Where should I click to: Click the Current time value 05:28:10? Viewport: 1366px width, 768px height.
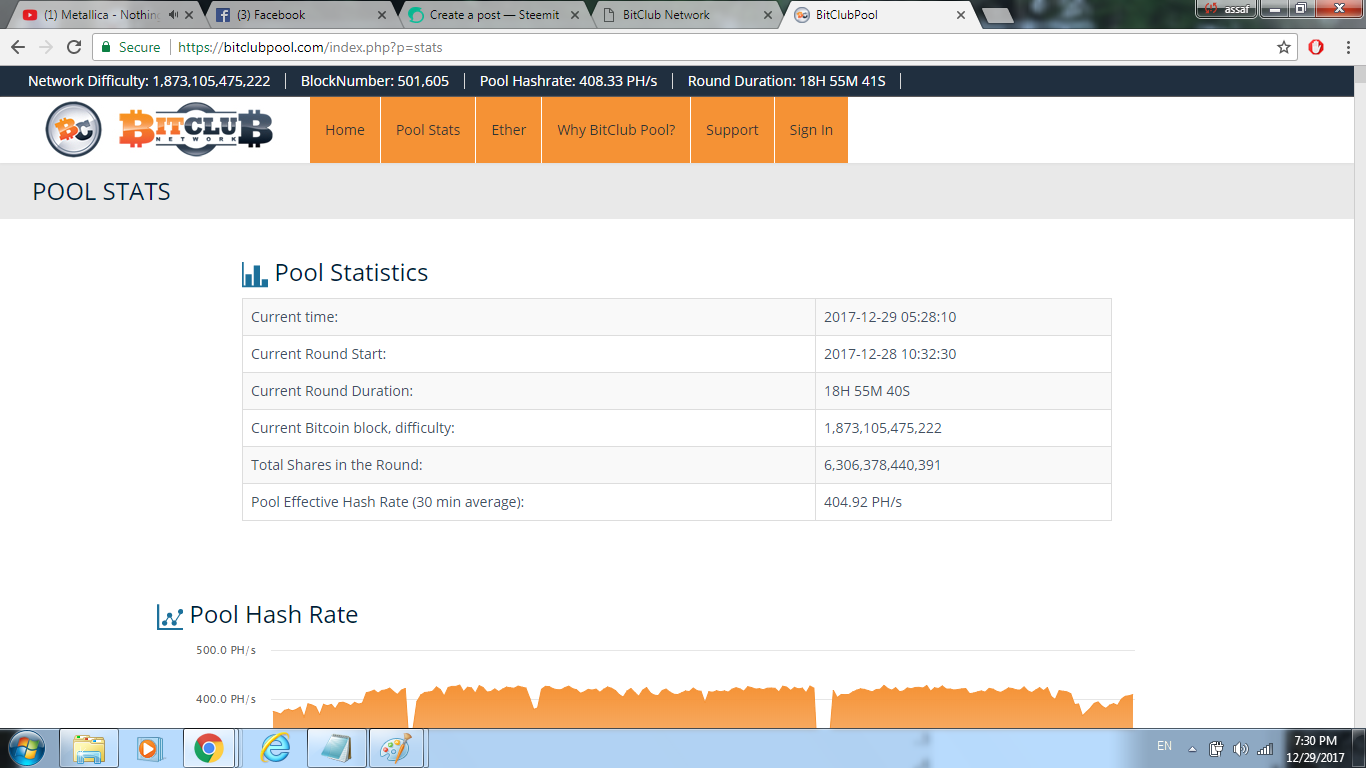(x=890, y=317)
